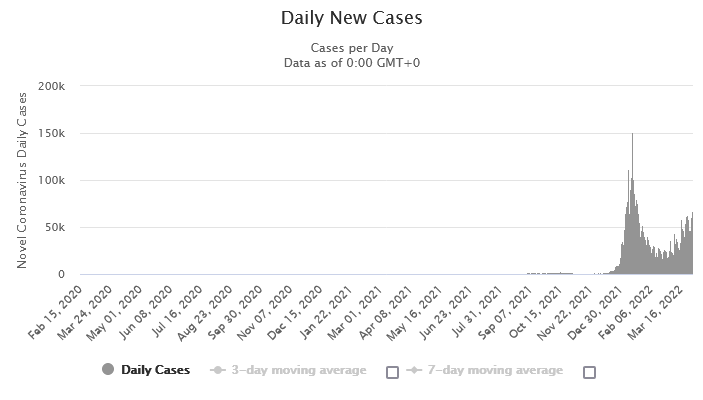Enable the 3-day moving average legend label
The image size is (703, 400).
tap(300, 370)
